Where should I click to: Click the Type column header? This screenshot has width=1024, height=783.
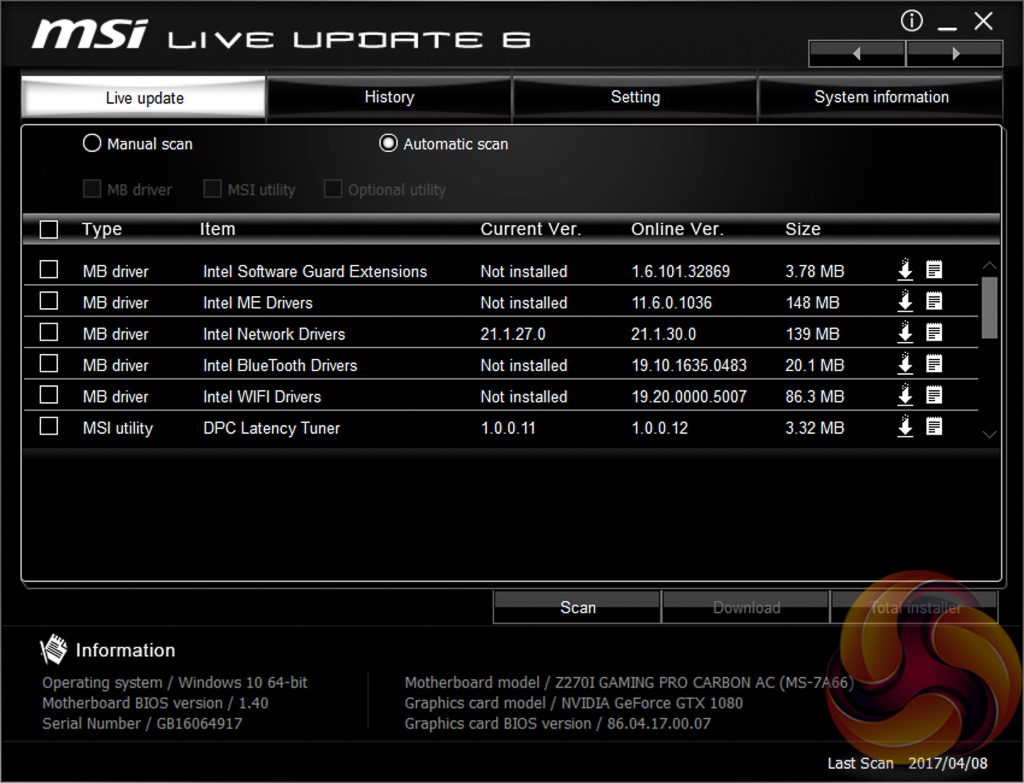(102, 229)
